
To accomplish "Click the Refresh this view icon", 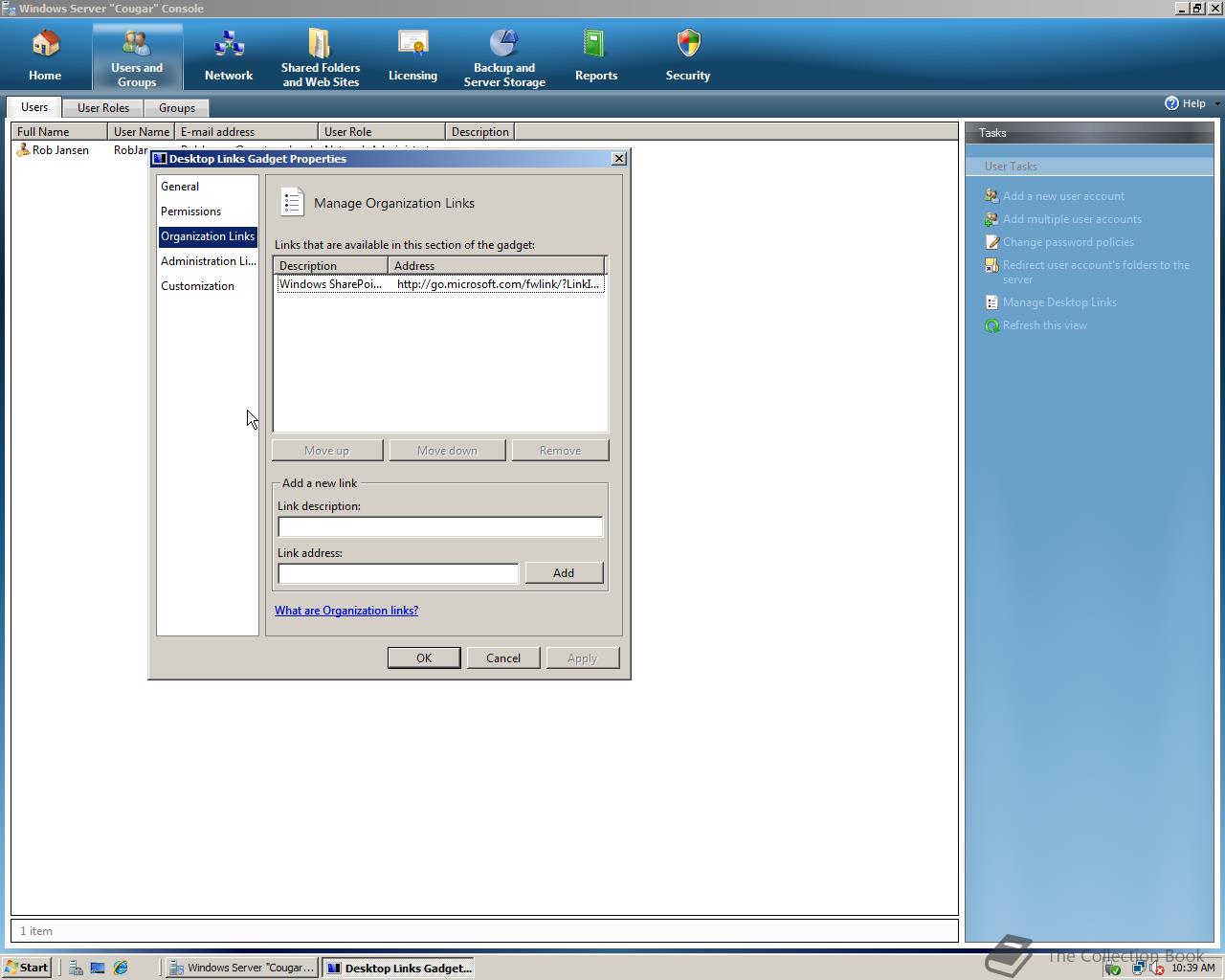I will click(x=991, y=325).
